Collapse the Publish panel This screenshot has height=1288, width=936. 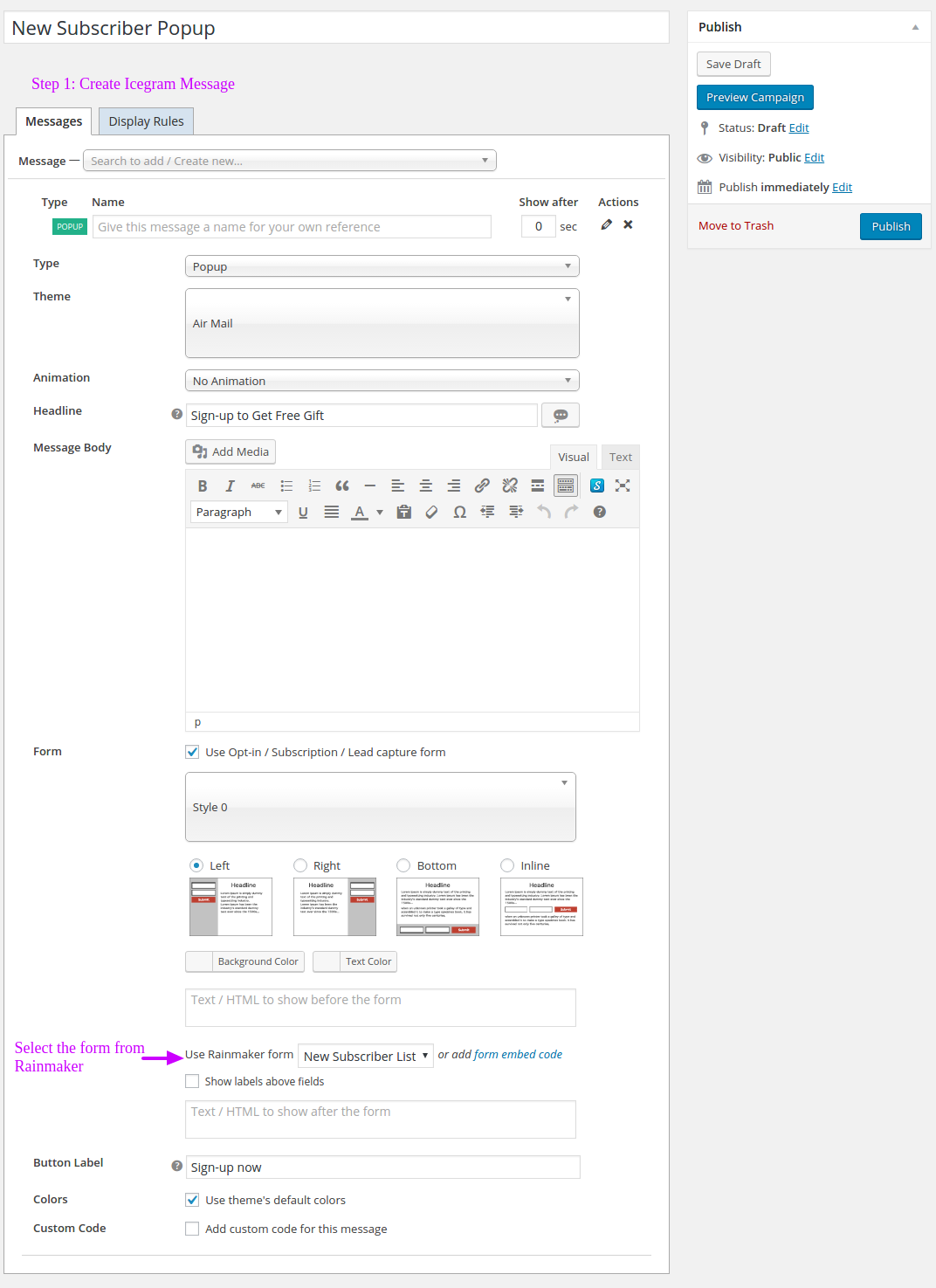coord(915,27)
